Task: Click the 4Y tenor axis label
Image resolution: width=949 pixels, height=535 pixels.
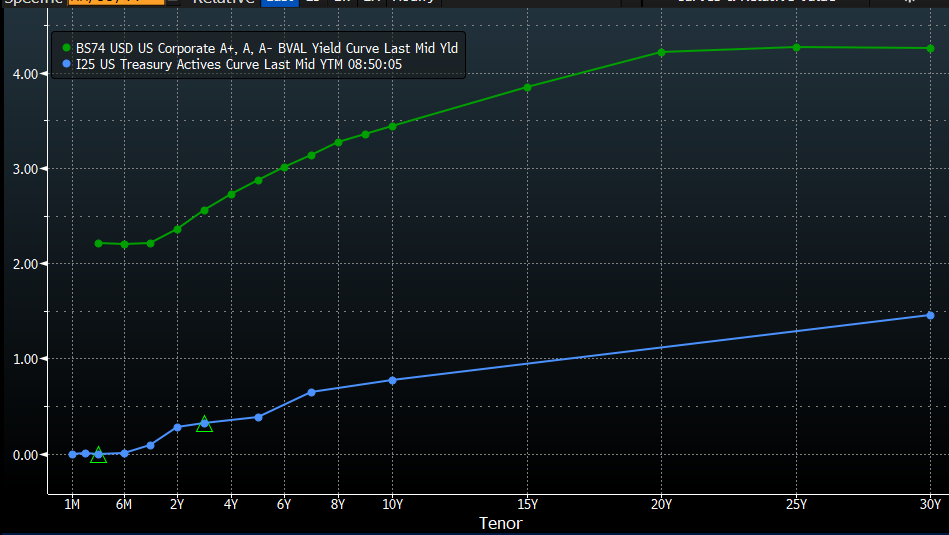Action: [231, 505]
